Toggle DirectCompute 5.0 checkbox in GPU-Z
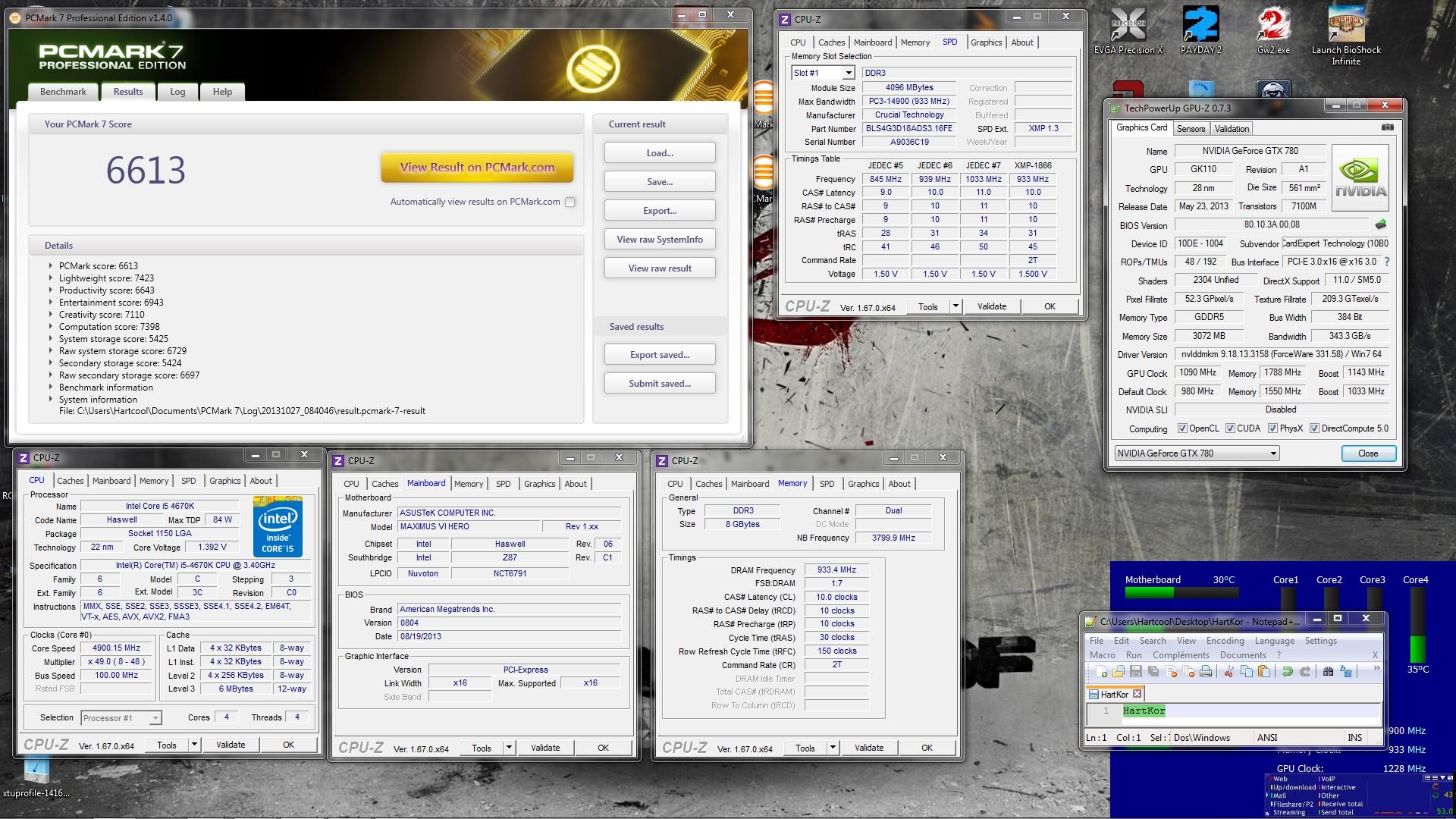The height and width of the screenshot is (819, 1456). pos(1314,428)
